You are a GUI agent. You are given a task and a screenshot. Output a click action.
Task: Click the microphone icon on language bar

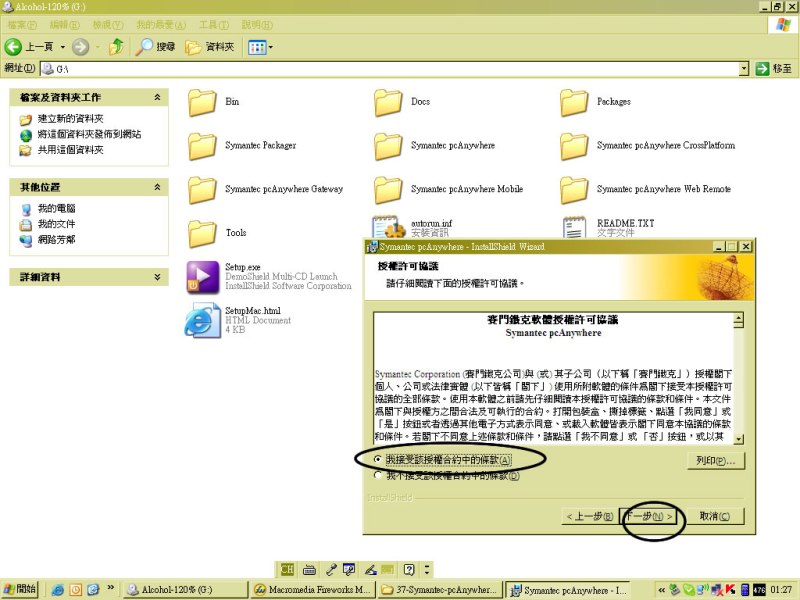331,569
